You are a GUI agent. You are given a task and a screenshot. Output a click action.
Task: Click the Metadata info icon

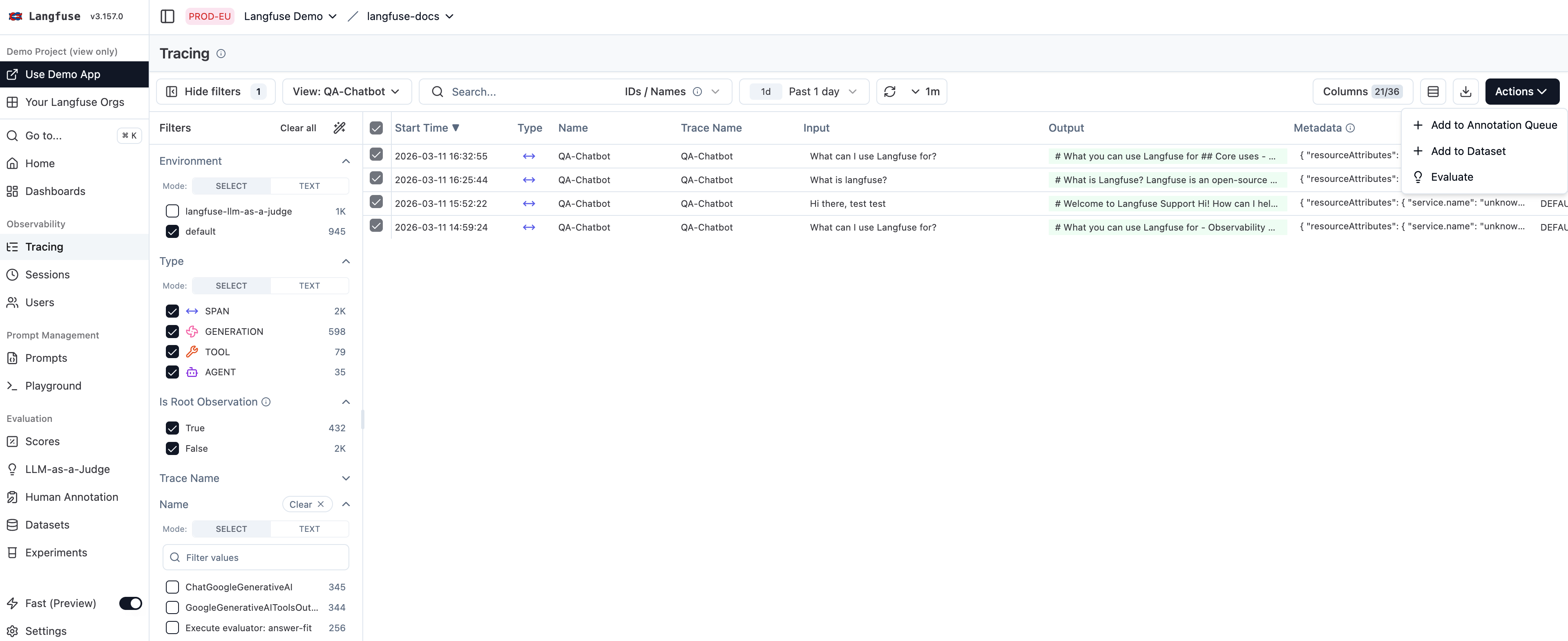1350,128
